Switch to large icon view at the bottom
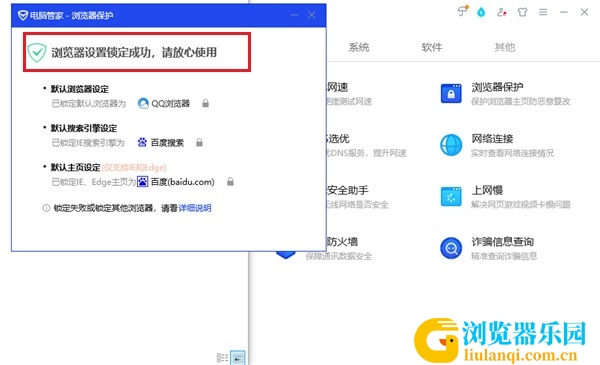The image size is (600, 365). coord(238,358)
